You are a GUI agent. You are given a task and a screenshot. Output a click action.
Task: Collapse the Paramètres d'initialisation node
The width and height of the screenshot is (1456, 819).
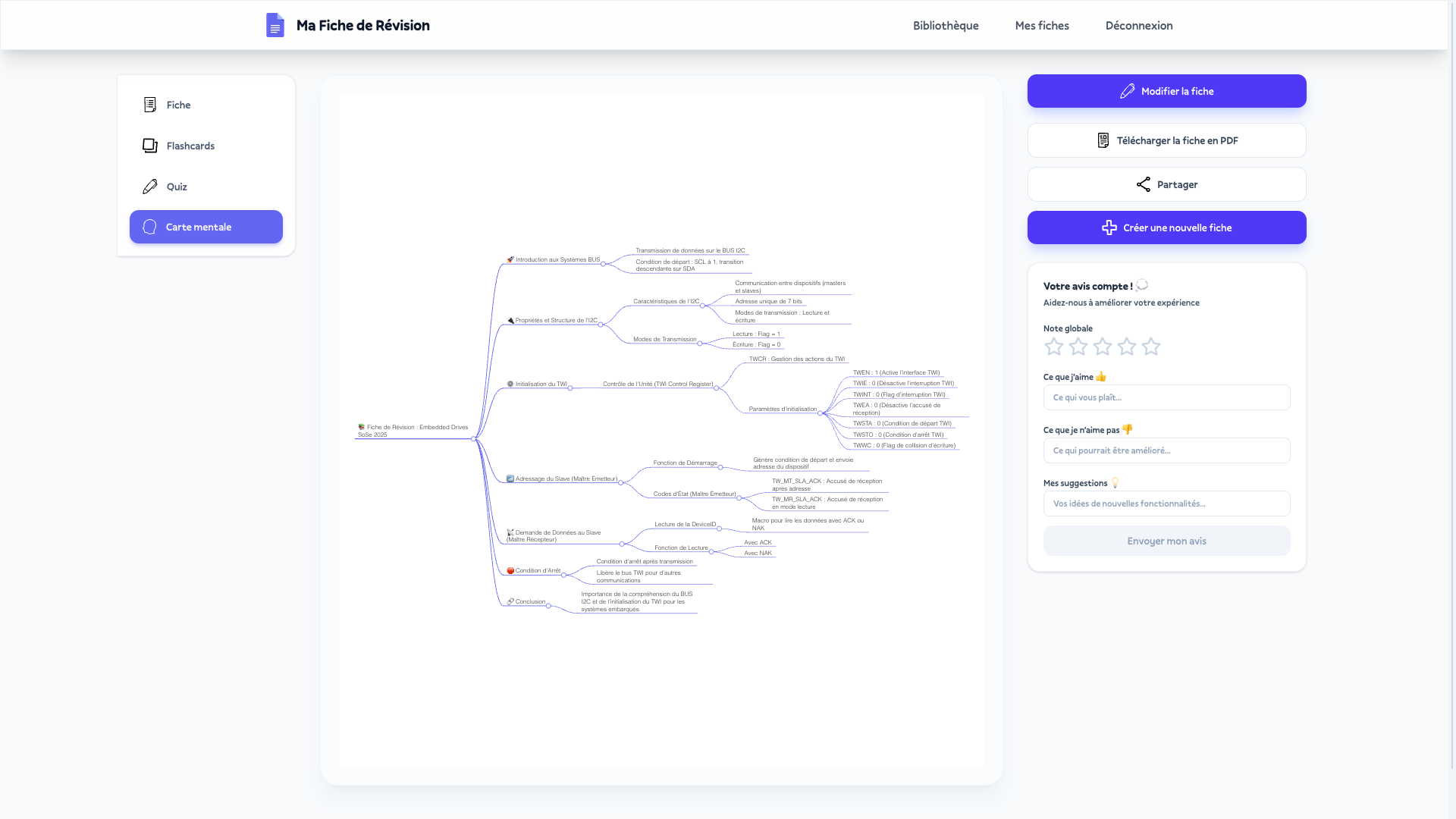click(821, 413)
